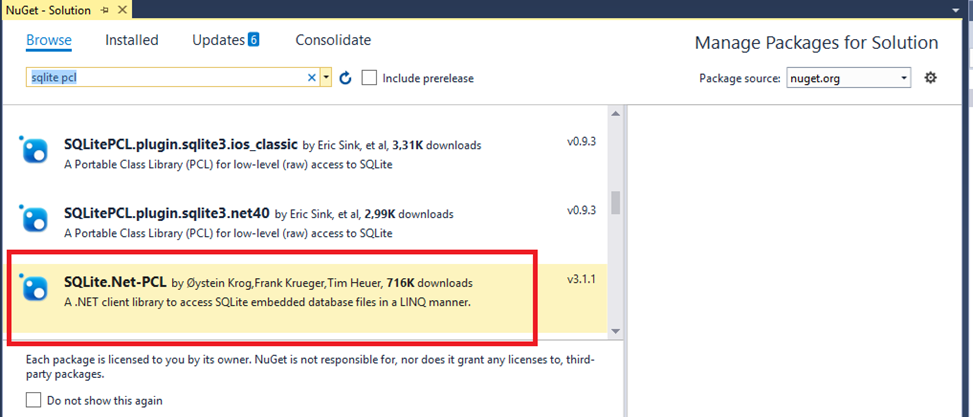The height and width of the screenshot is (417, 973).
Task: Enable the Include prerelease checkbox
Action: coord(370,78)
